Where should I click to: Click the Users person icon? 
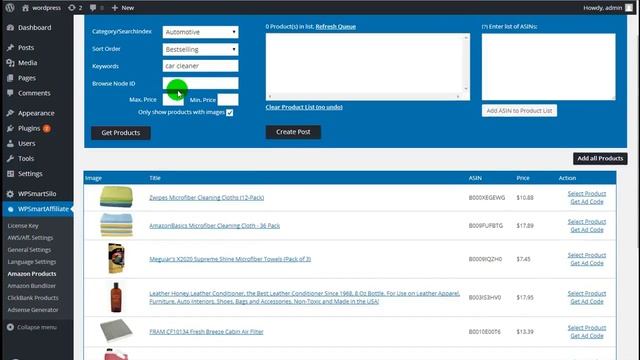click(10, 144)
